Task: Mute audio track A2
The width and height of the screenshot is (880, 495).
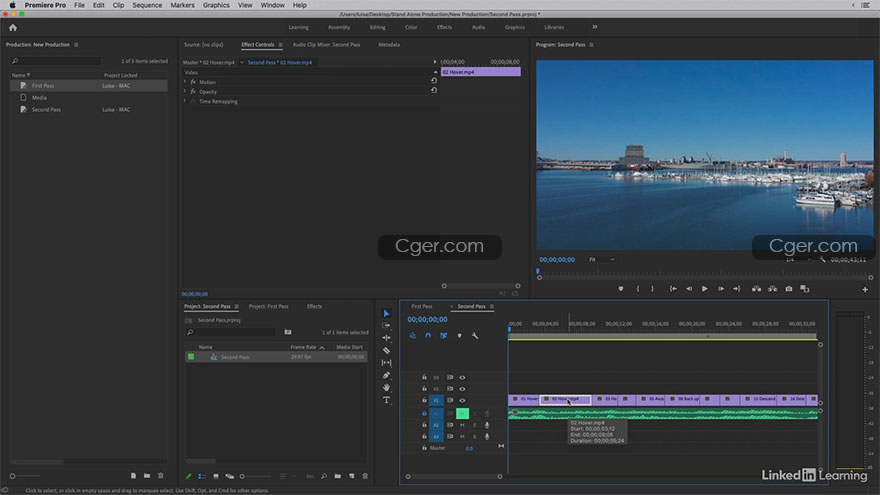Action: pos(462,425)
